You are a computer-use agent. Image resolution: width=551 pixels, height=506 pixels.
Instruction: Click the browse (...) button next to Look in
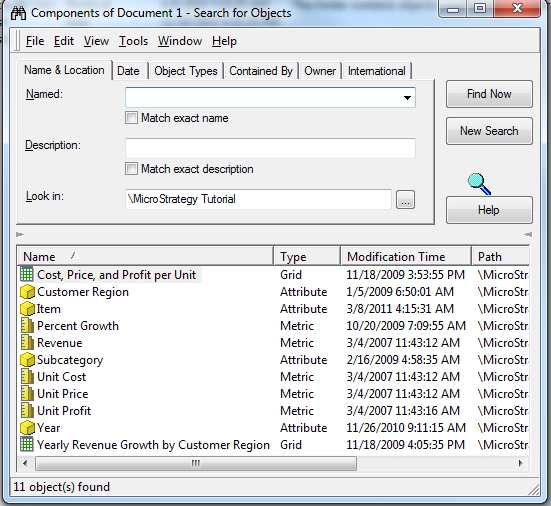[x=405, y=200]
